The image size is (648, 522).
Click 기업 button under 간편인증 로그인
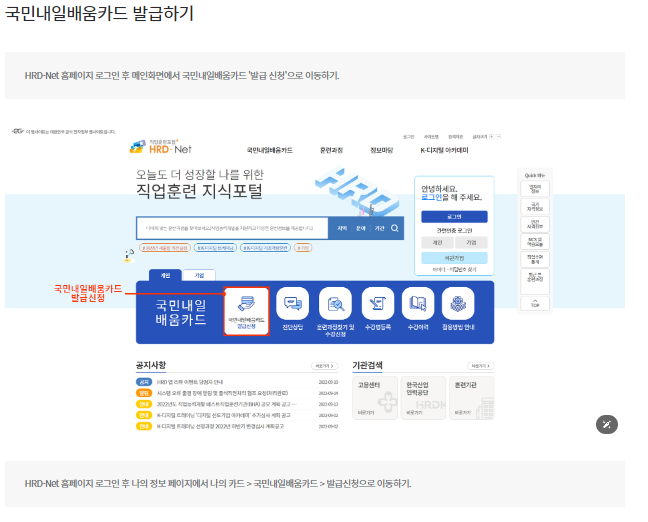tap(471, 243)
